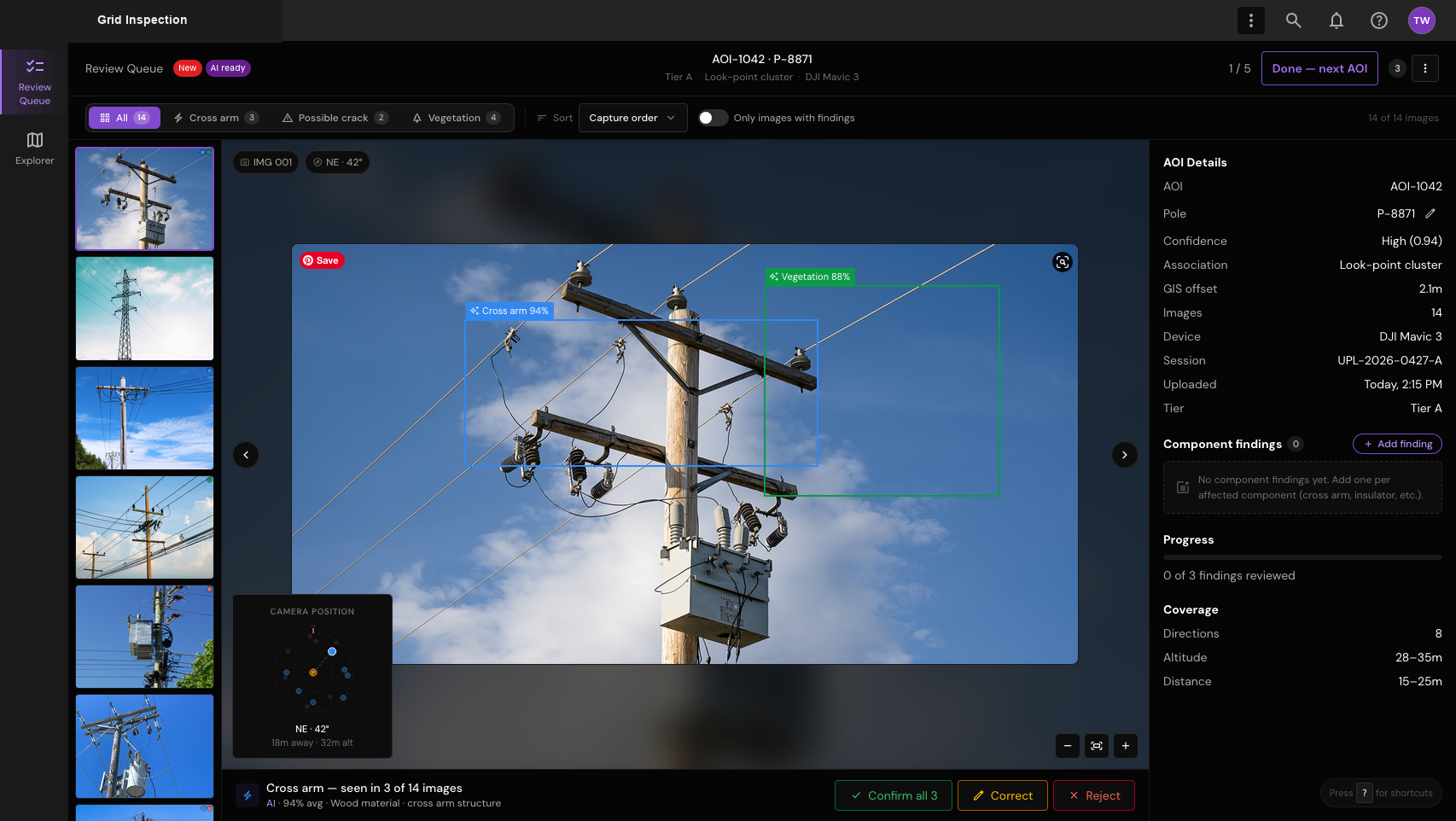Viewport: 1456px width, 821px height.
Task: Select the Vegetation 88% annotation label
Action: [810, 277]
